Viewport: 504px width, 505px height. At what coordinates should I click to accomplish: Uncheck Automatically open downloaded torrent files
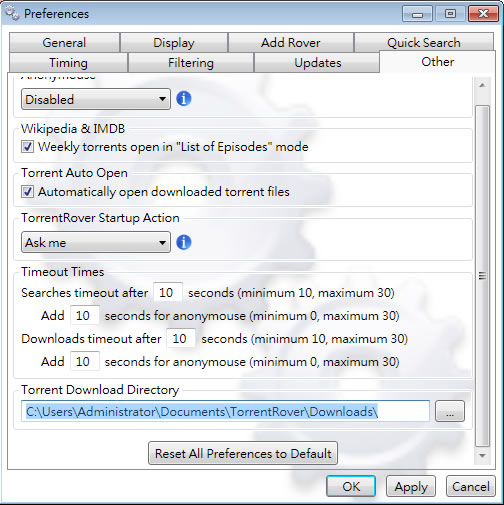coord(27,192)
